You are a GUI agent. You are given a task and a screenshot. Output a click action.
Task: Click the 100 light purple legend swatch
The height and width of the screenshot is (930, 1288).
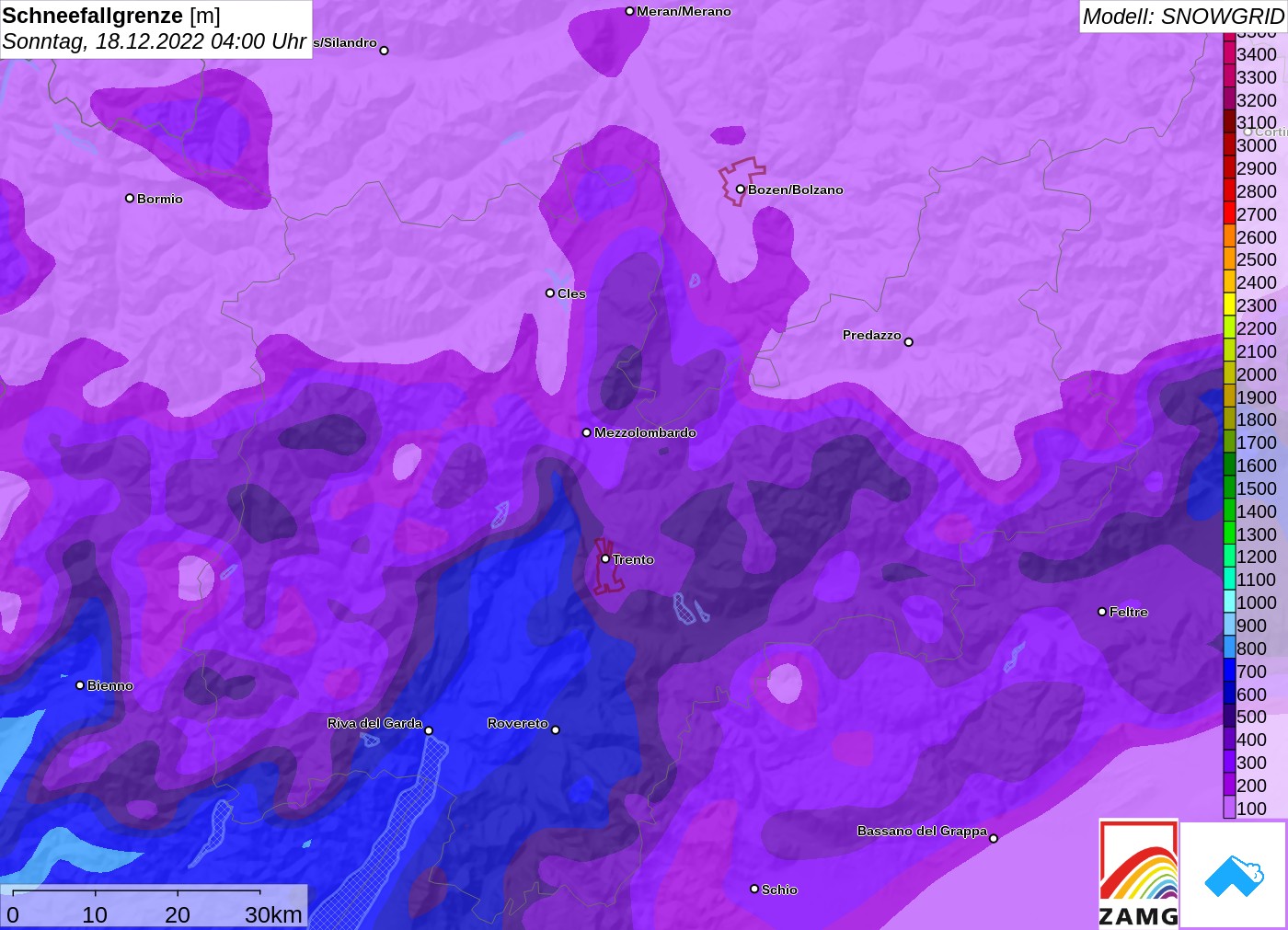coord(1229,809)
